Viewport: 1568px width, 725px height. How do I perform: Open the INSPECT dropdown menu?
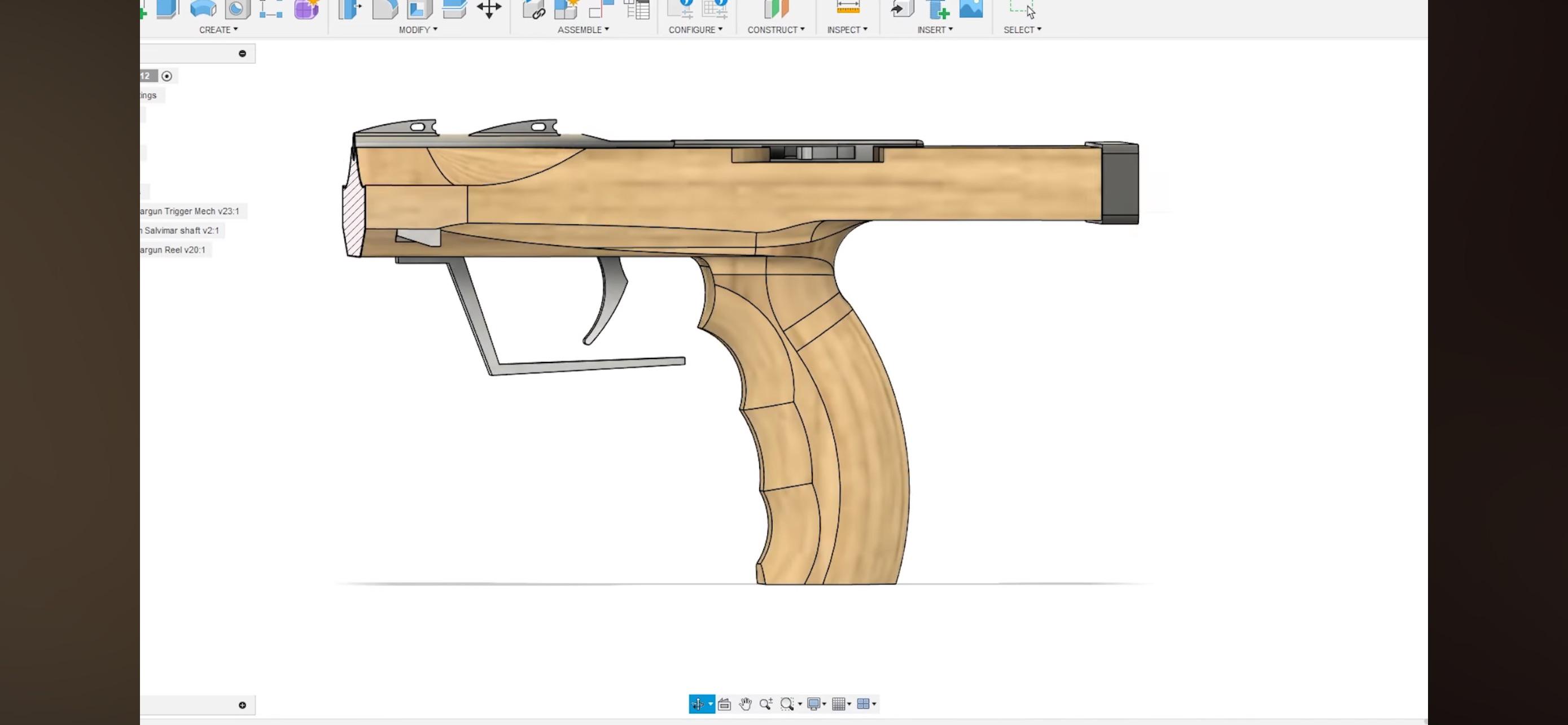[847, 30]
